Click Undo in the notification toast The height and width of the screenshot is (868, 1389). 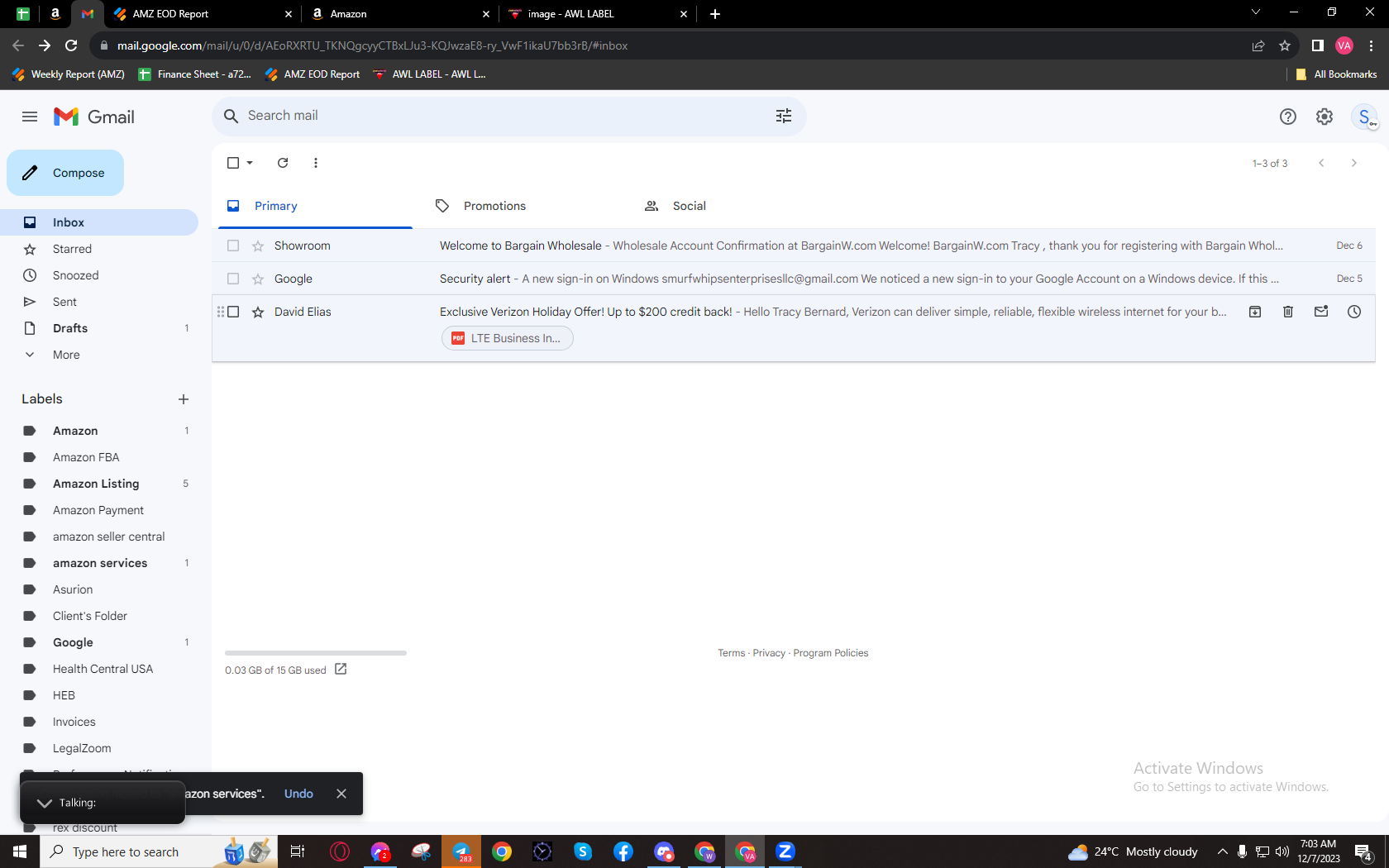[x=298, y=794]
